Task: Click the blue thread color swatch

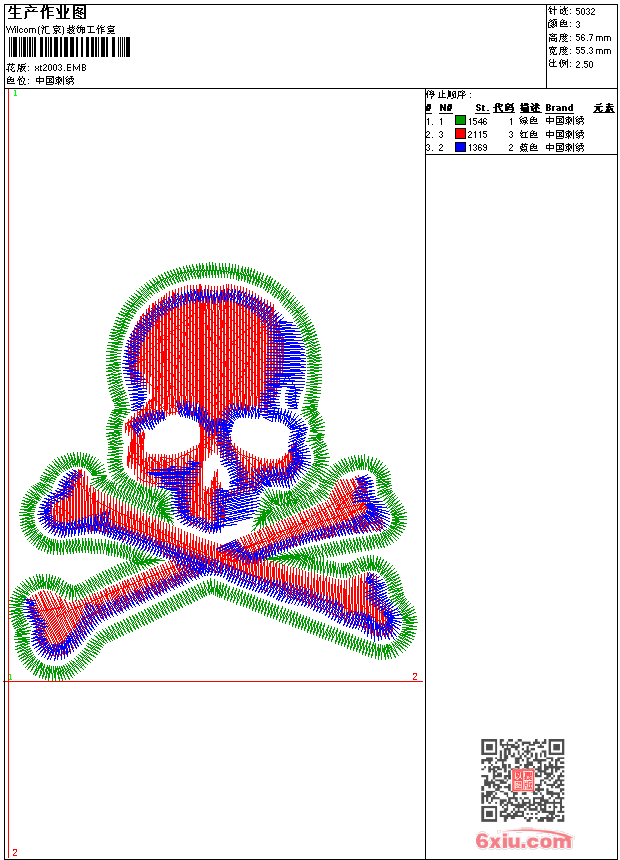Action: 460,147
